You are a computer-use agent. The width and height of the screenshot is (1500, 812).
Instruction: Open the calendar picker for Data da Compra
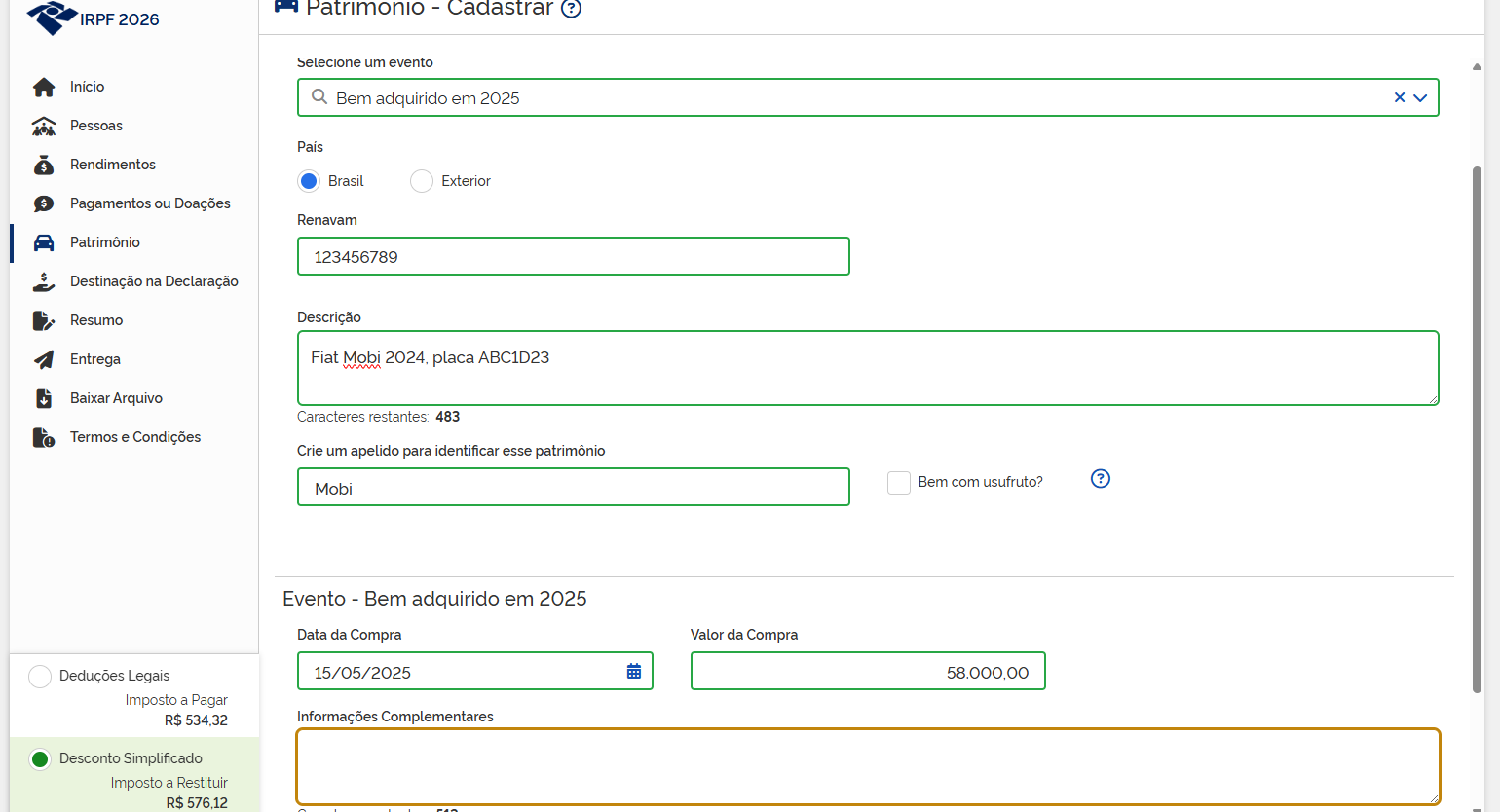coord(634,671)
